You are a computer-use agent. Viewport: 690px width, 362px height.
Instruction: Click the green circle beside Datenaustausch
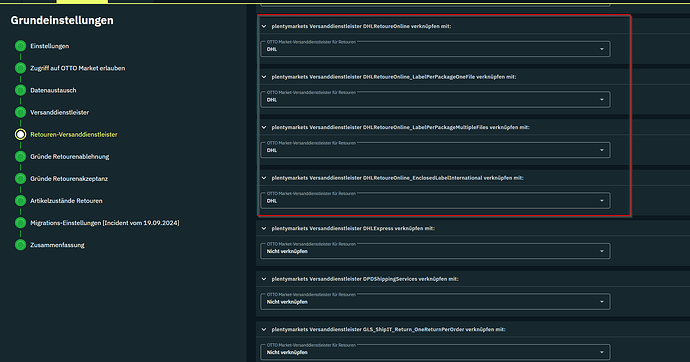(x=20, y=90)
